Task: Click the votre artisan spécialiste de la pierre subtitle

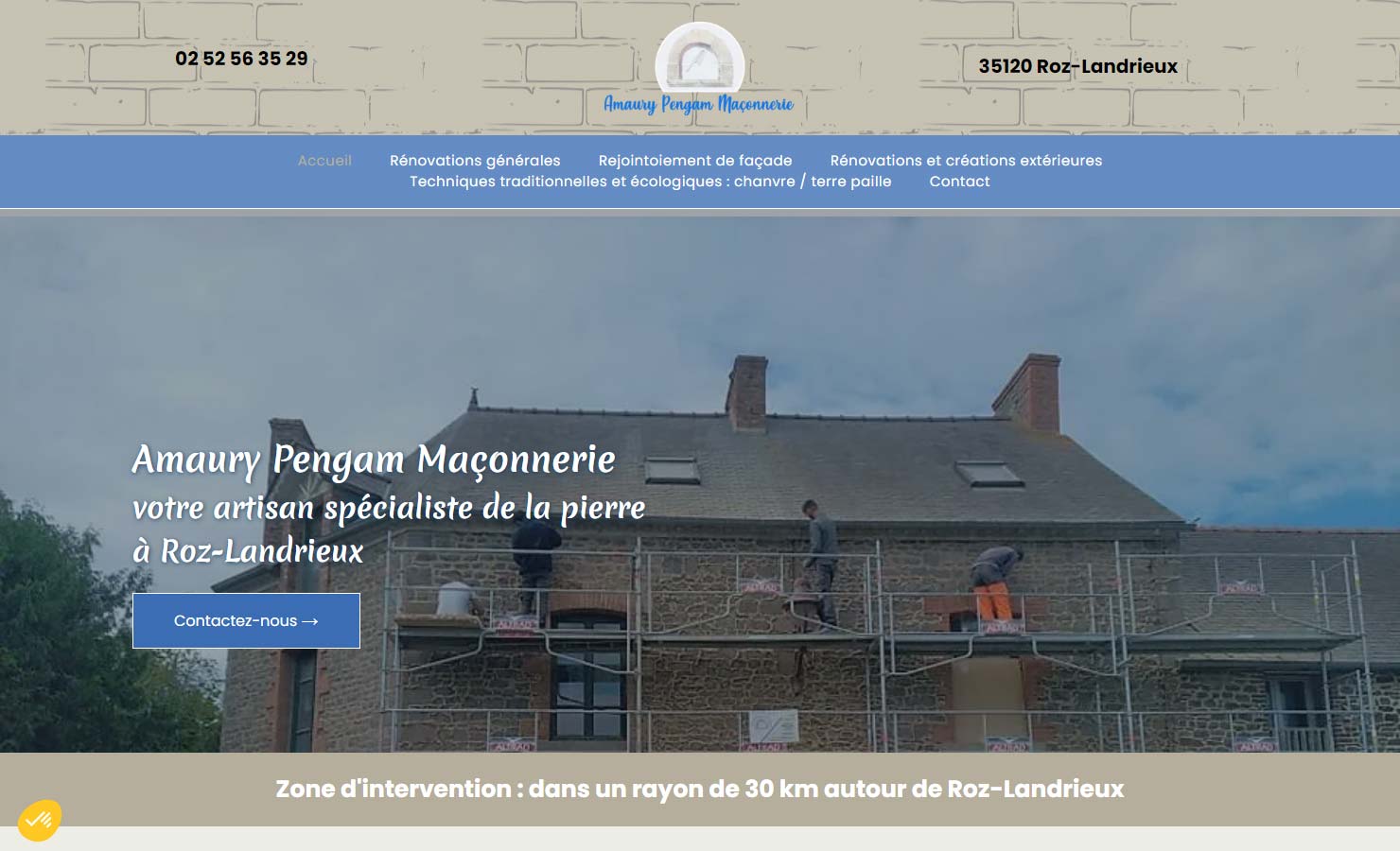Action: [389, 508]
